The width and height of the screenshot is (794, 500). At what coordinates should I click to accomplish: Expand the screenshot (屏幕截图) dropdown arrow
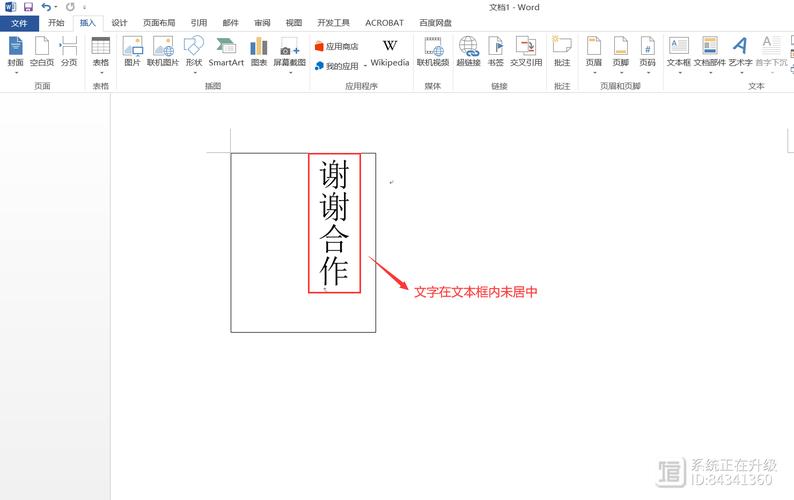tap(290, 73)
